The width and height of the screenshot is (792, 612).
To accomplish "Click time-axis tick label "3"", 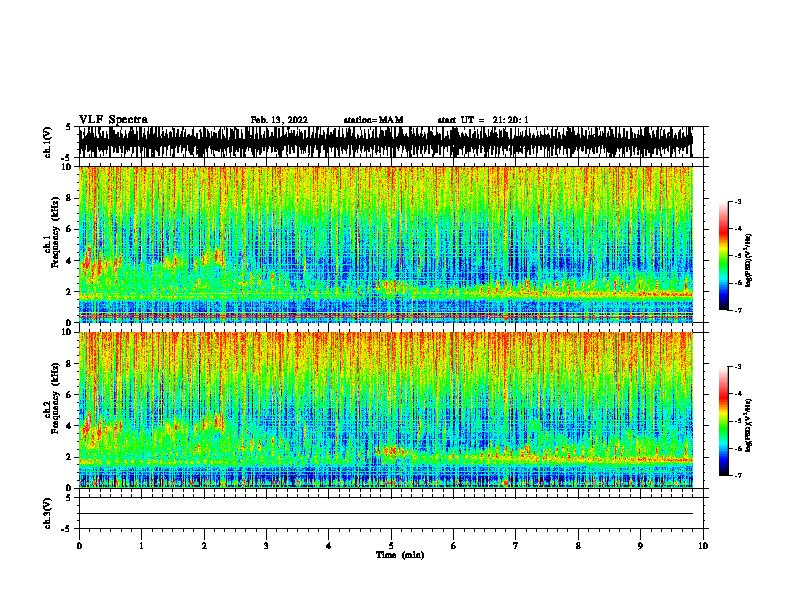I will (266, 546).
